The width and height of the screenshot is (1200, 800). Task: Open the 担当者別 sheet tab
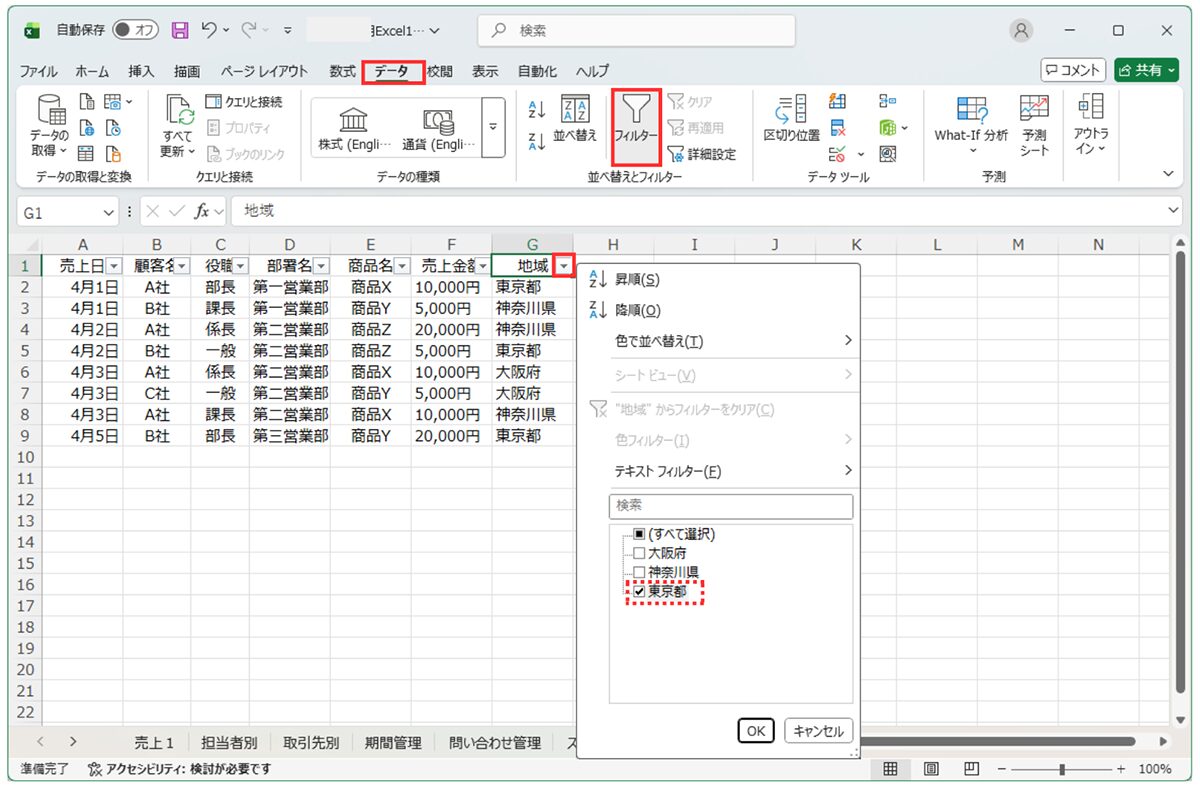tap(229, 743)
